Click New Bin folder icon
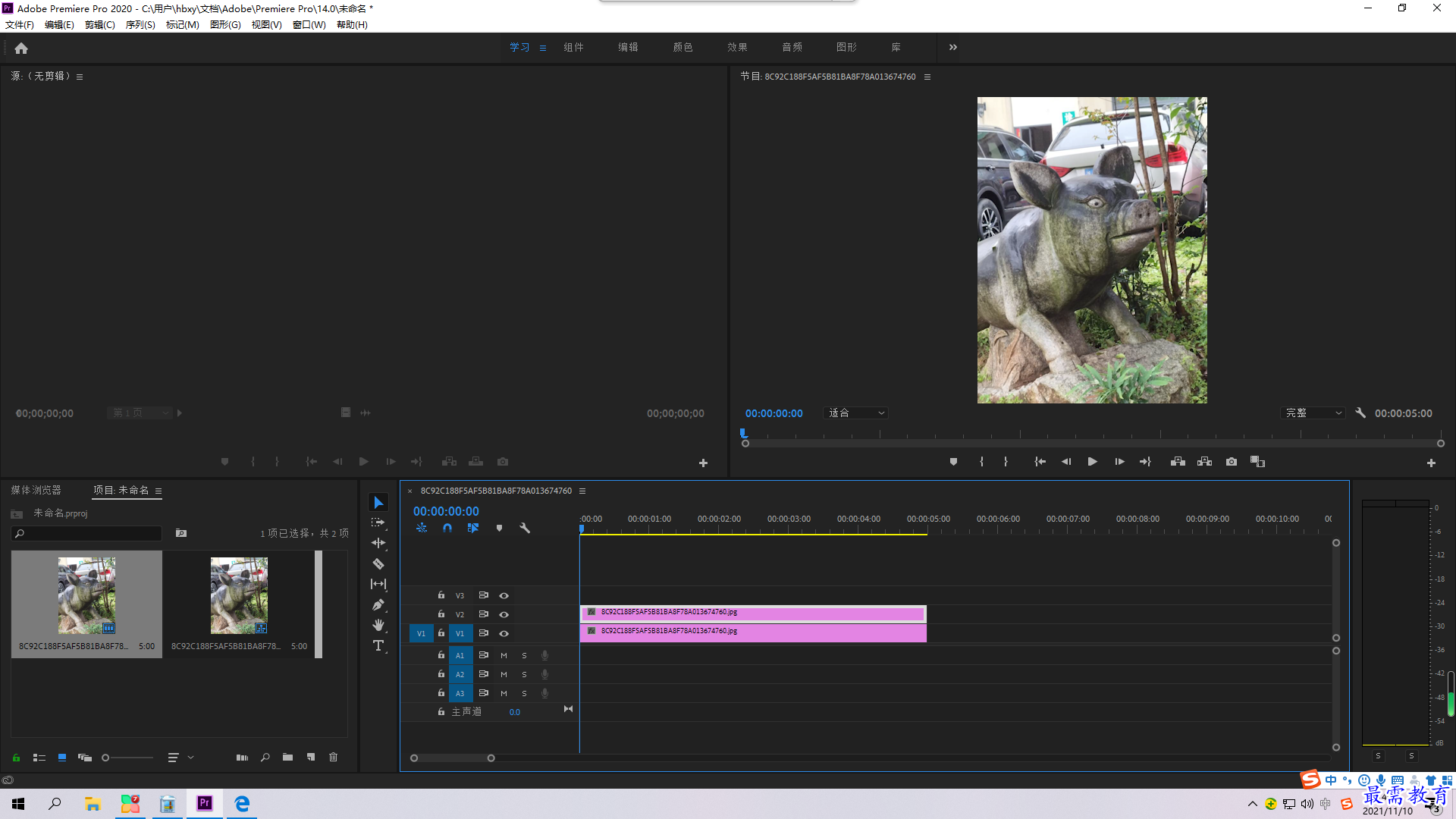The height and width of the screenshot is (819, 1456). [287, 757]
